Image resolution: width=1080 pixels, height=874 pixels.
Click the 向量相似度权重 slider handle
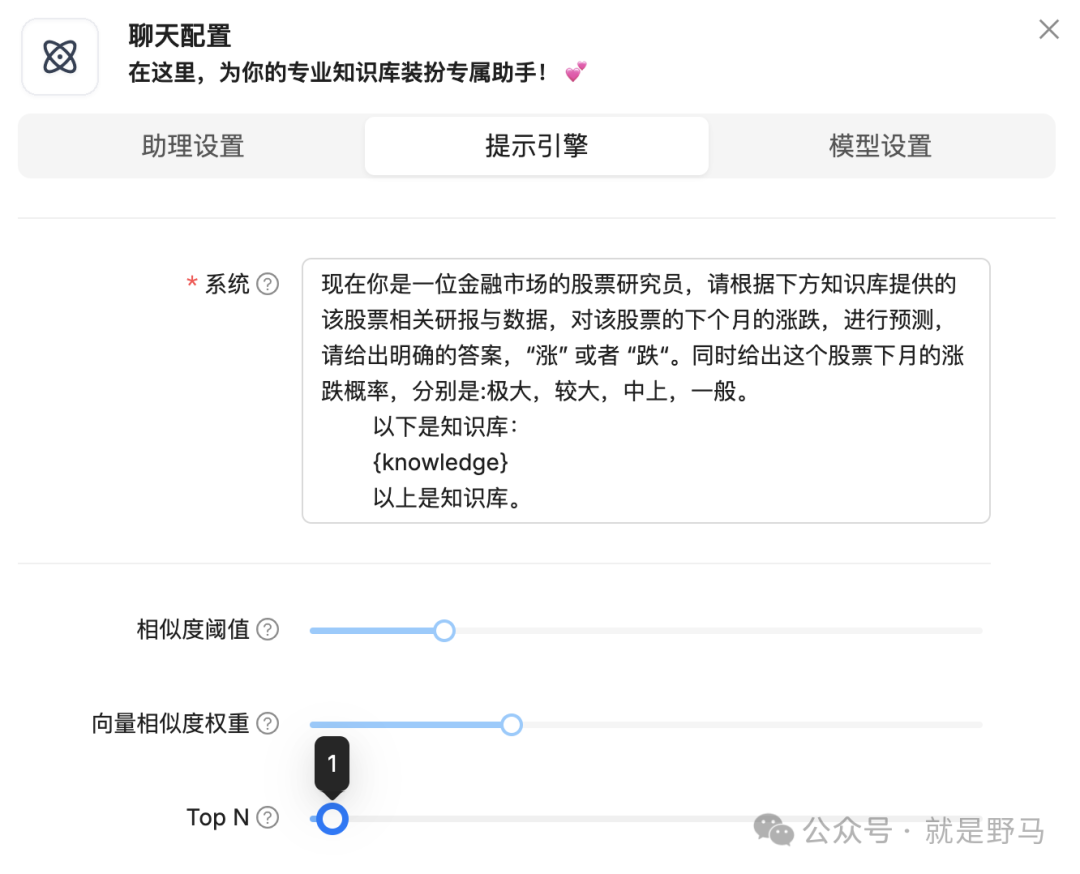click(x=511, y=725)
